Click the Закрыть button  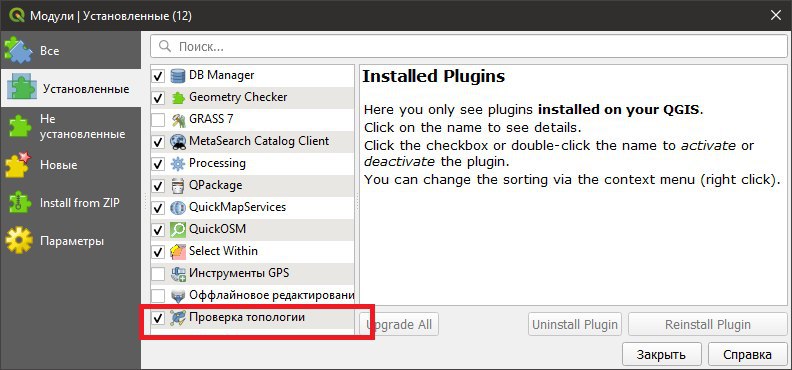pos(662,354)
